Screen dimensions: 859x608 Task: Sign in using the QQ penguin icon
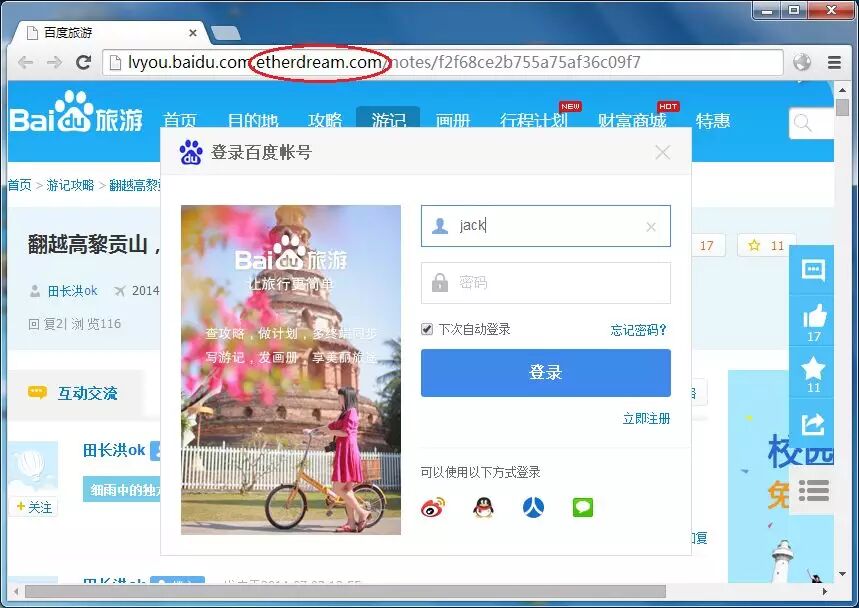click(483, 507)
